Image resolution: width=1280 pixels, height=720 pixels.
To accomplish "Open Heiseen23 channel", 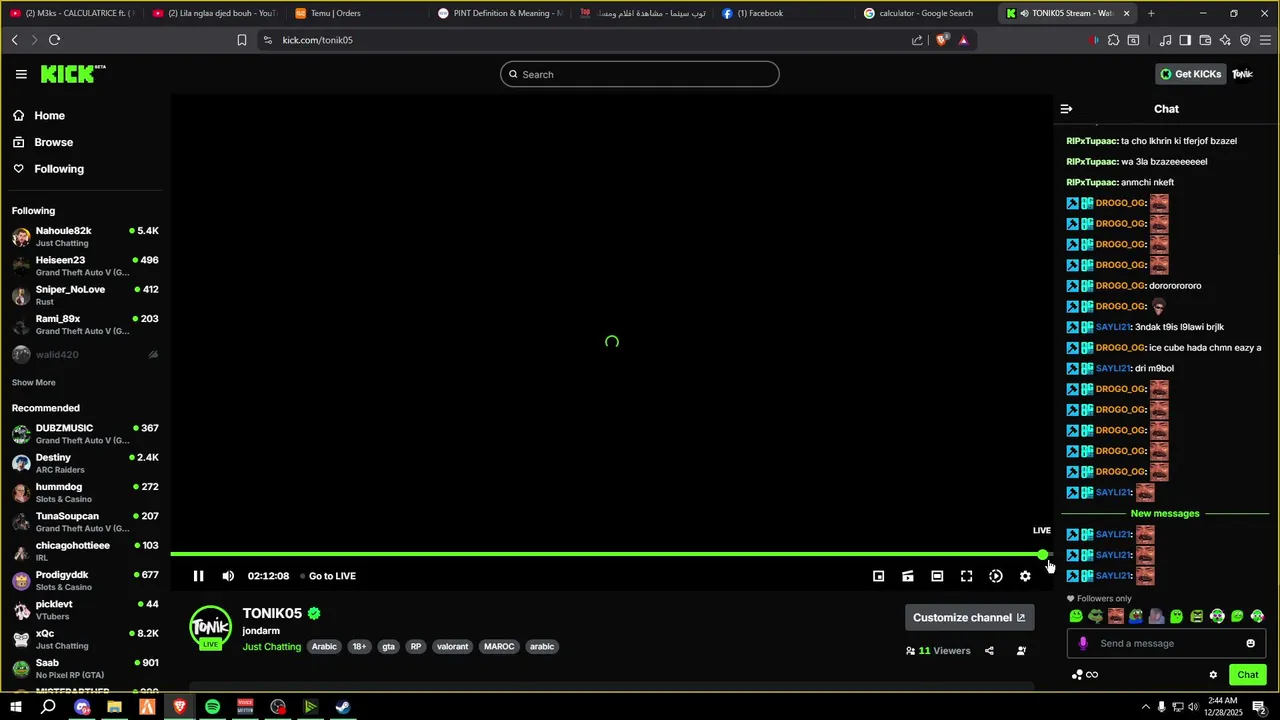I will 85,266.
